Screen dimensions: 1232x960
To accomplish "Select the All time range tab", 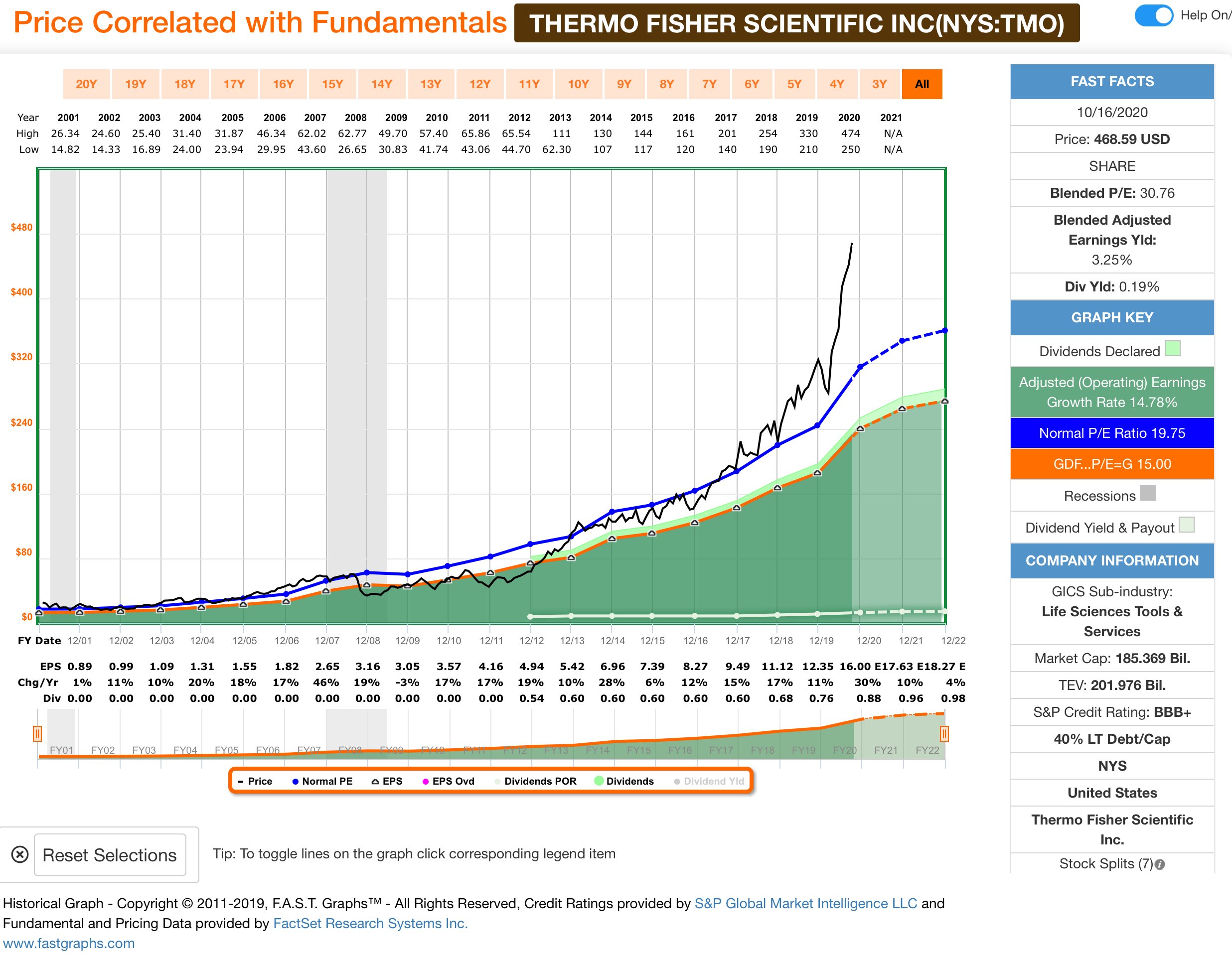I will [x=921, y=84].
